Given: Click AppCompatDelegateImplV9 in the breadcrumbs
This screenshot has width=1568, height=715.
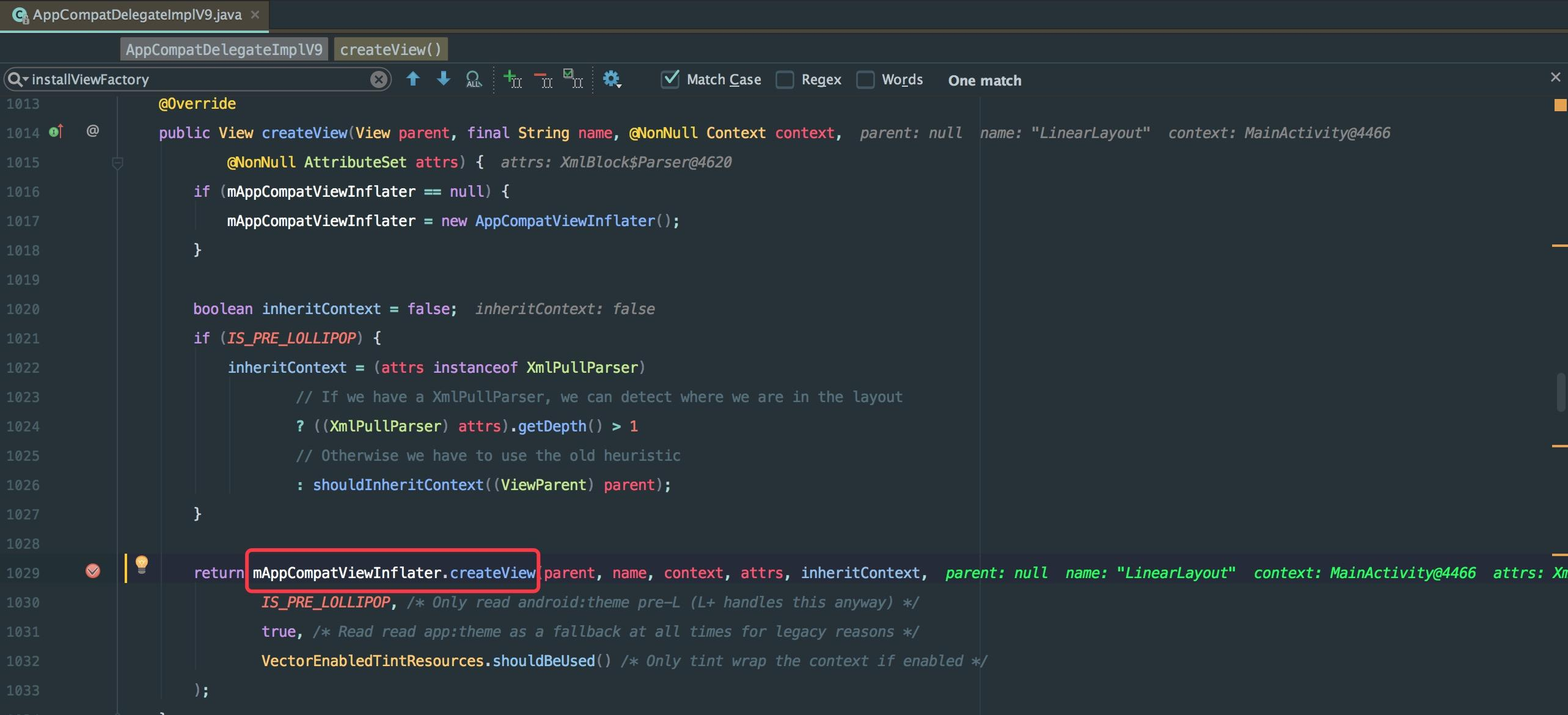Looking at the screenshot, I should click(224, 49).
